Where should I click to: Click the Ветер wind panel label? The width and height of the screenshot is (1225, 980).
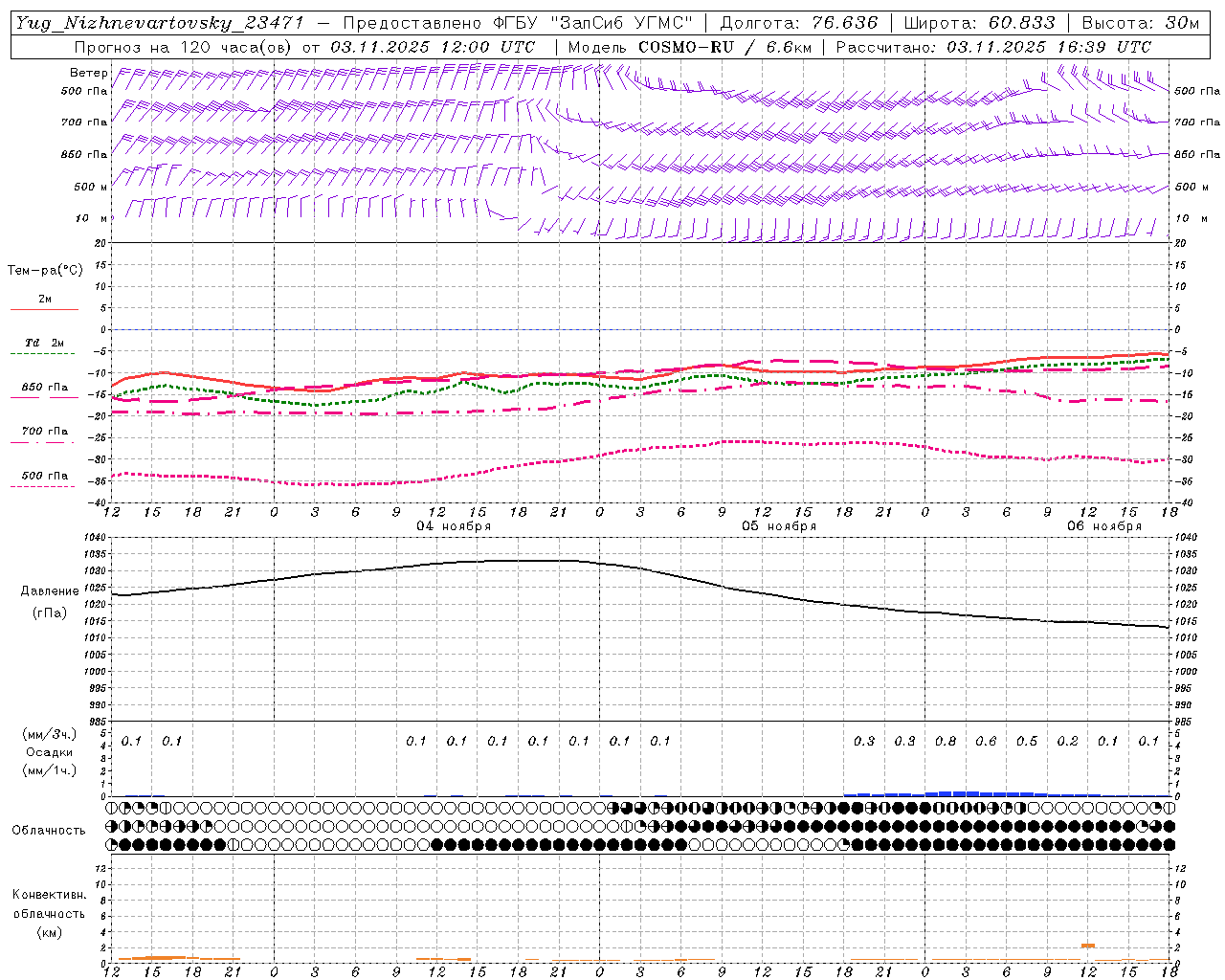[x=88, y=73]
